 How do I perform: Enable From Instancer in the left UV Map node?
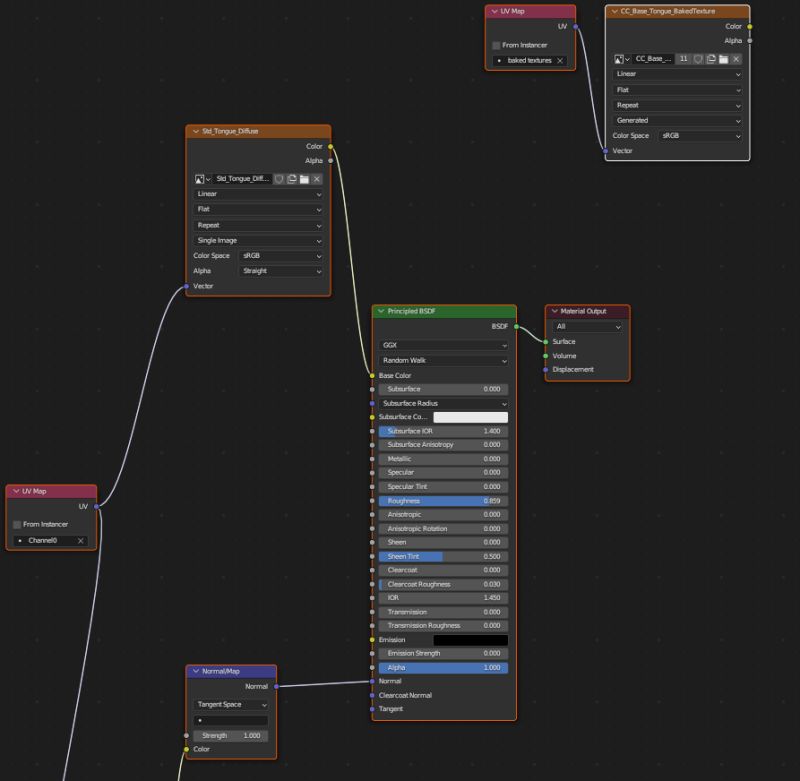point(16,523)
